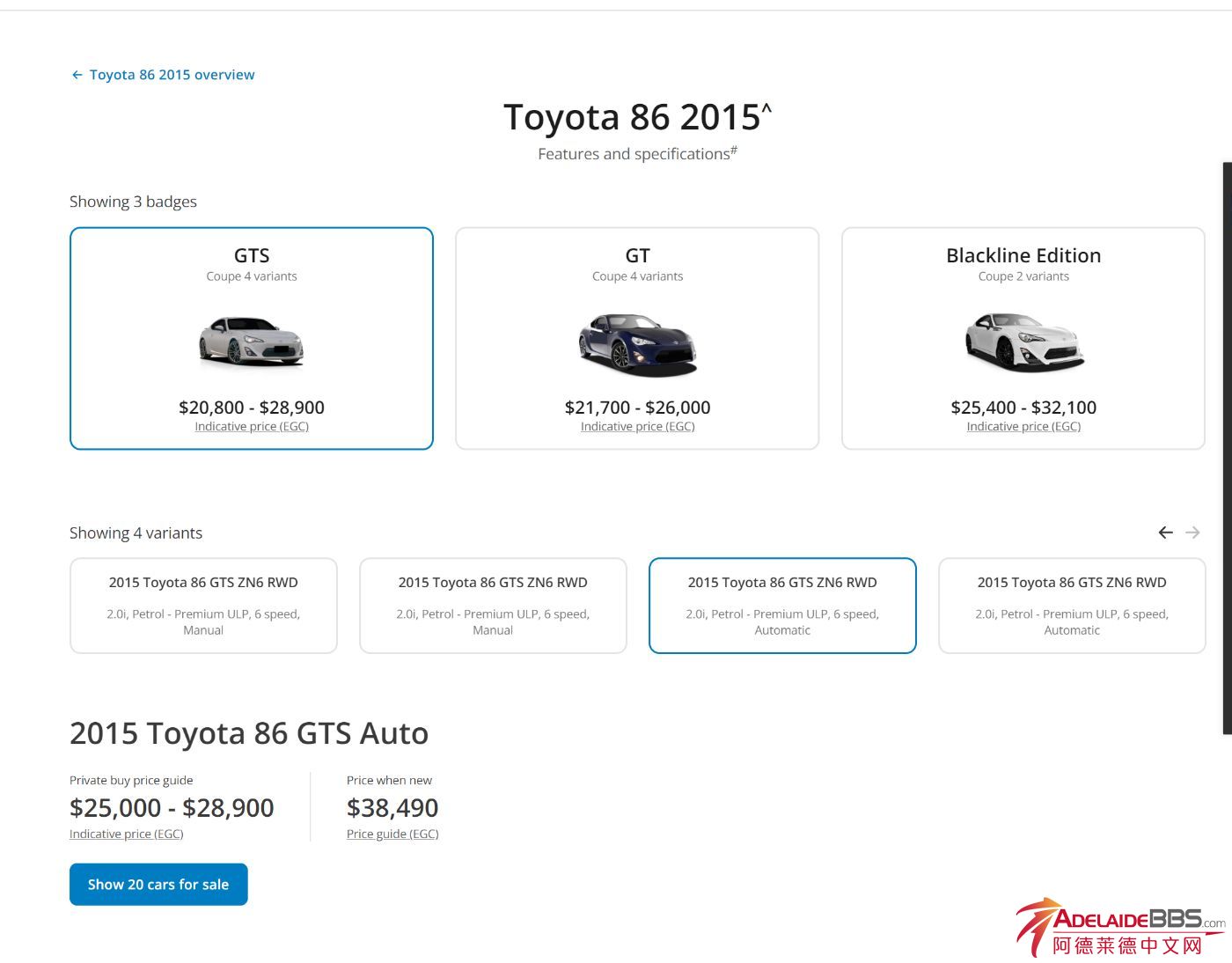The width and height of the screenshot is (1232, 963).
Task: Choose the last GTS Automatic variant card
Action: pos(1072,606)
